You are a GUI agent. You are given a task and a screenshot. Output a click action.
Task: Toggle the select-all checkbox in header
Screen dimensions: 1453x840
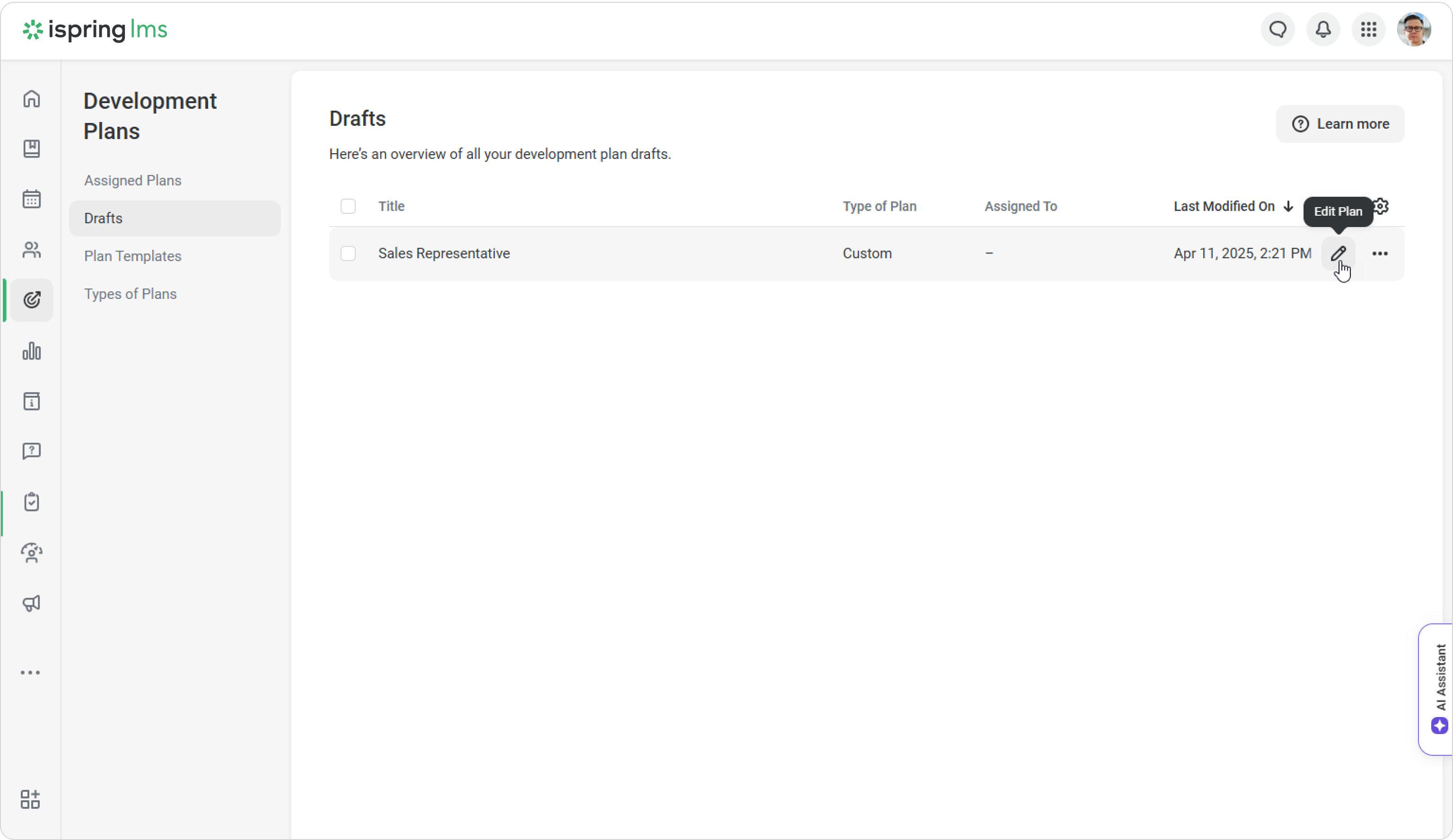[x=348, y=206]
